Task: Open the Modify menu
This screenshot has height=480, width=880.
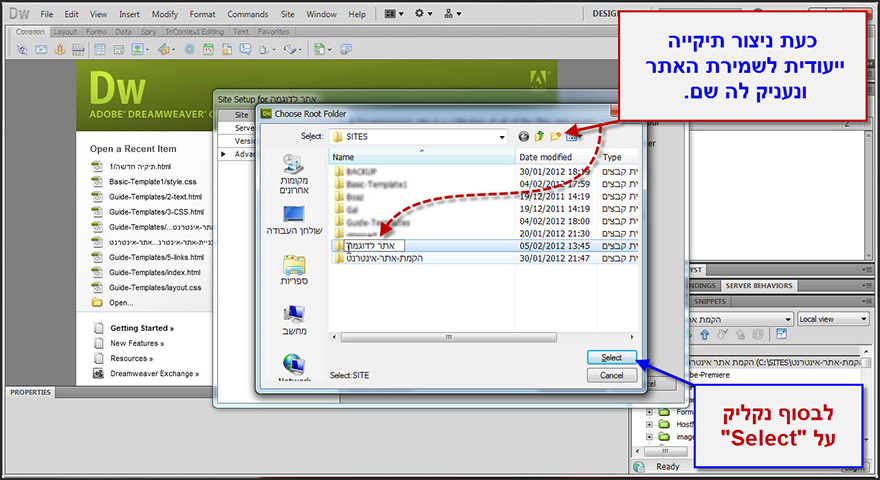Action: 164,14
